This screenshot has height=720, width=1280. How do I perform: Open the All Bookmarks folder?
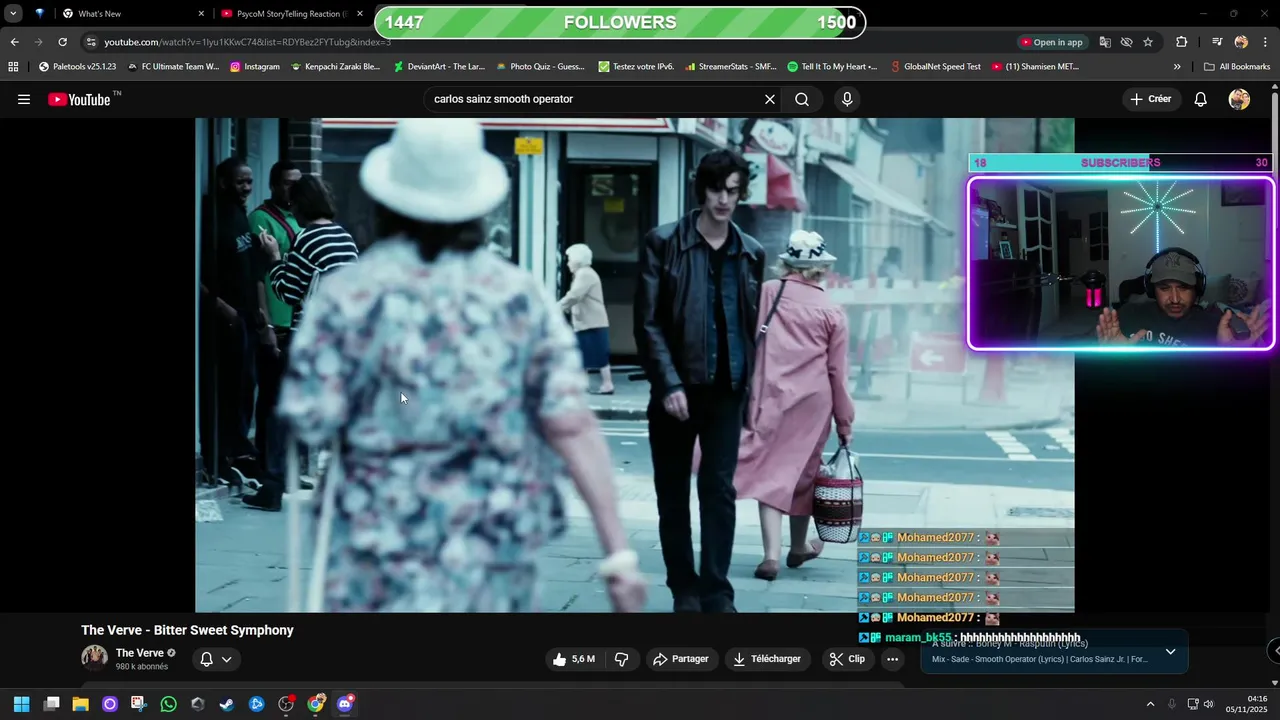coord(1237,67)
